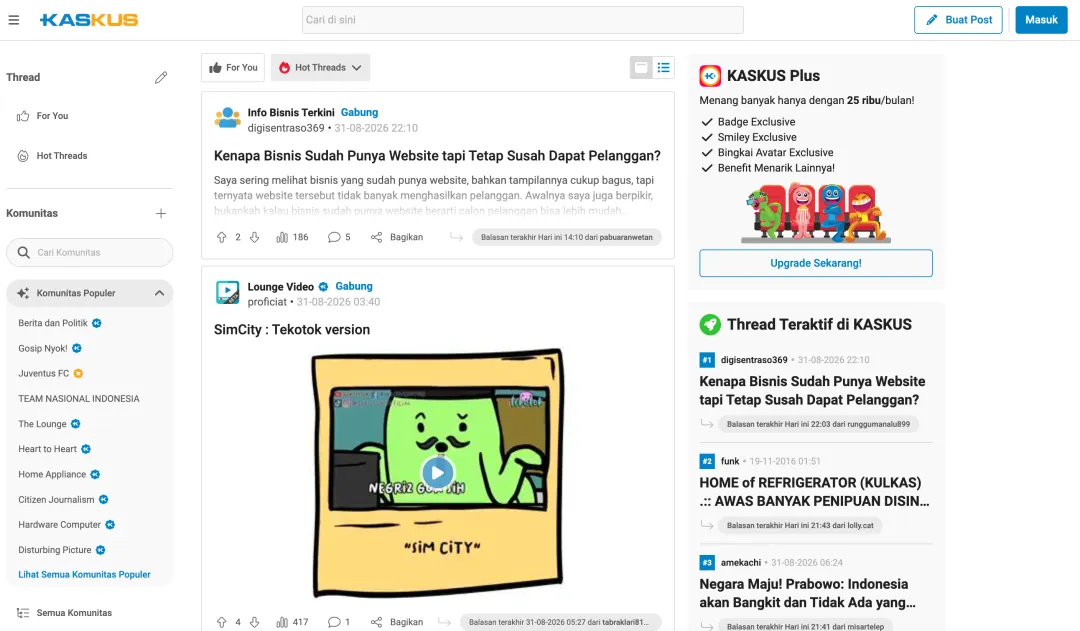Click the Cari di sini search field
Image resolution: width=1080 pixels, height=631 pixels.
coord(523,20)
